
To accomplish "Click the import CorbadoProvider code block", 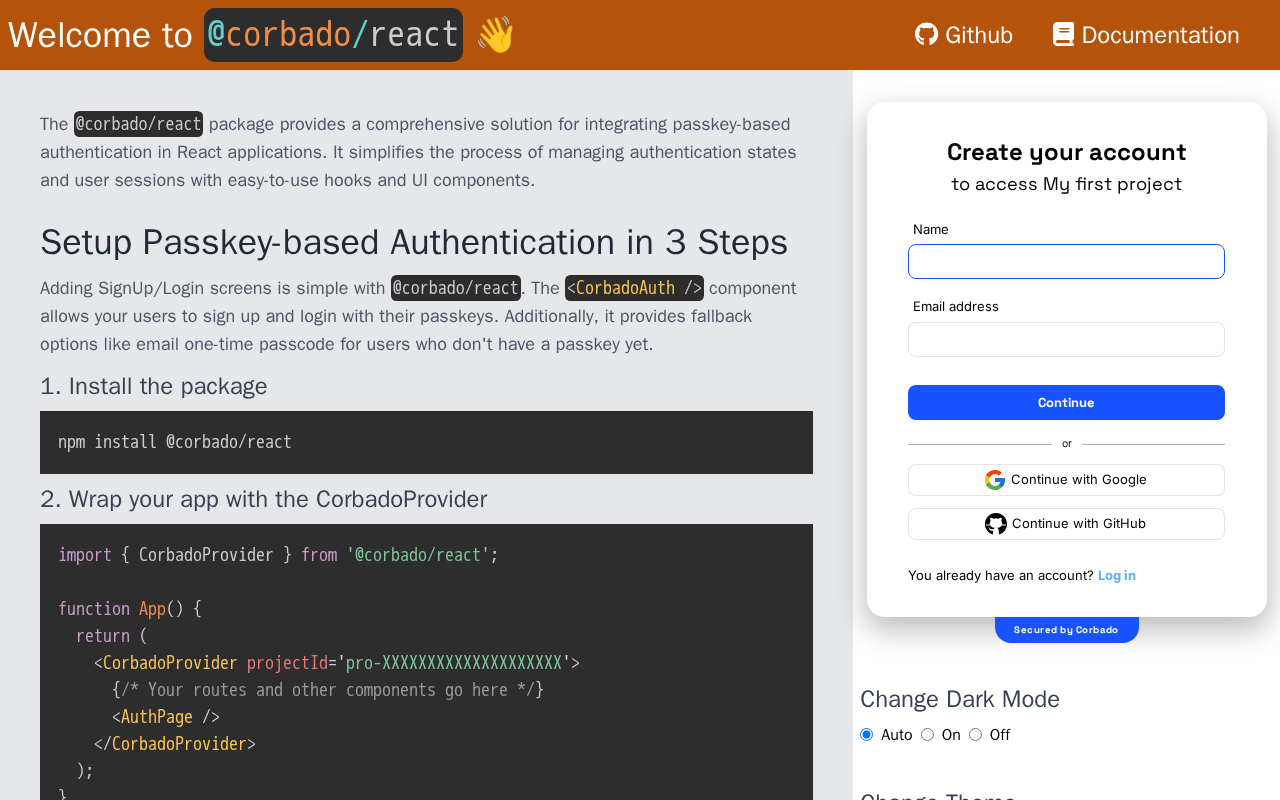I will 426,660.
